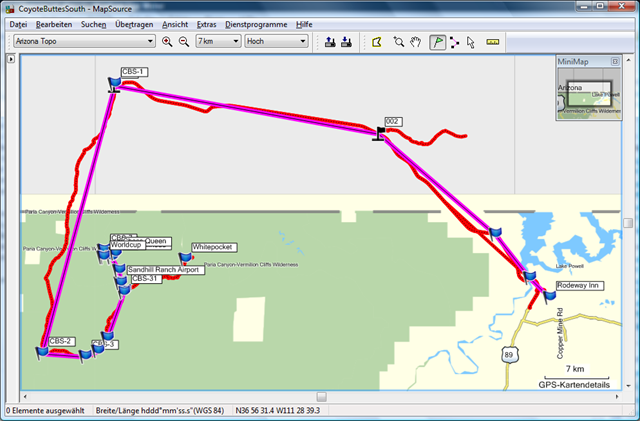Choose the arrow selection tool
This screenshot has height=421, width=640.
click(x=470, y=42)
